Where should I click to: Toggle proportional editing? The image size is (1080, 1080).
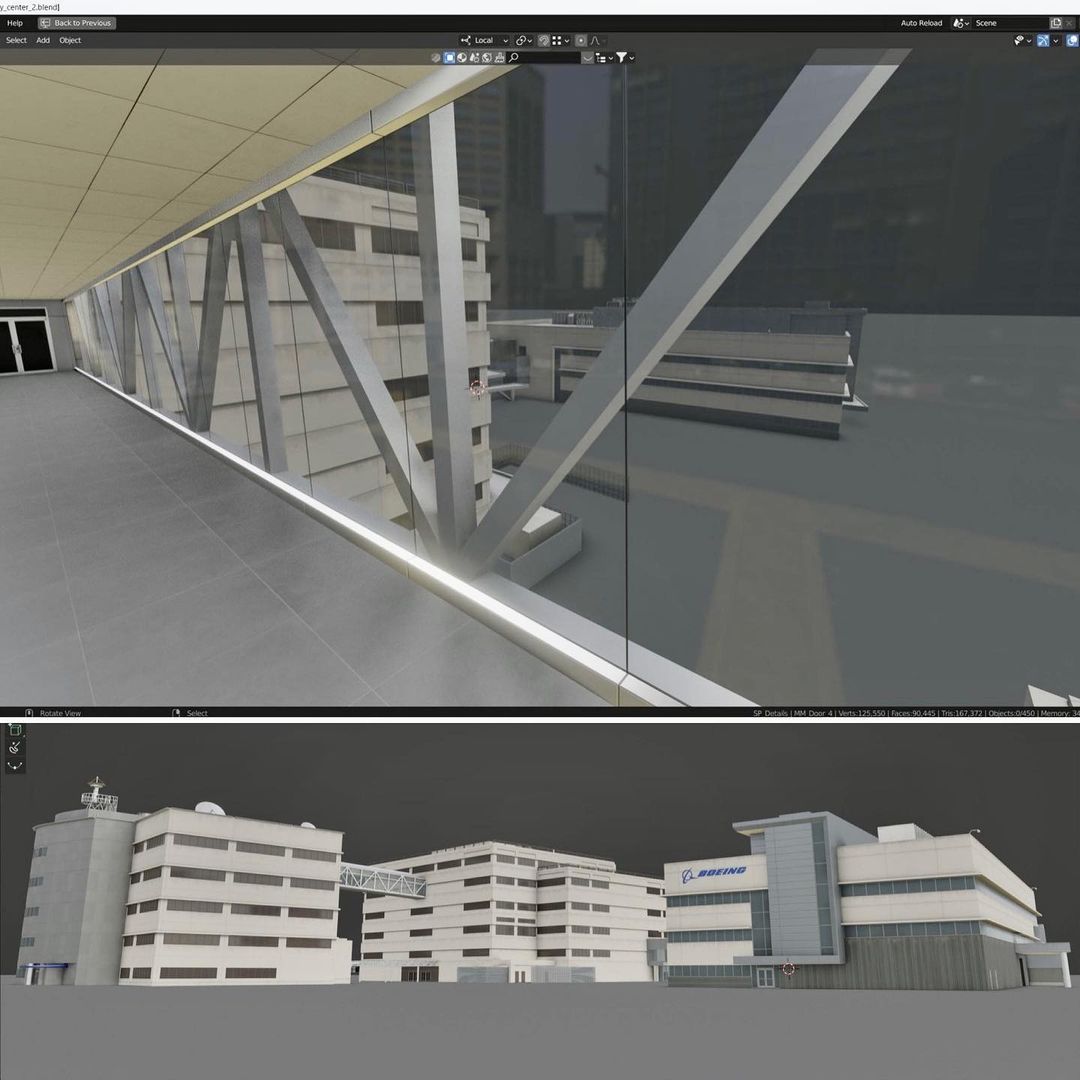[581, 40]
